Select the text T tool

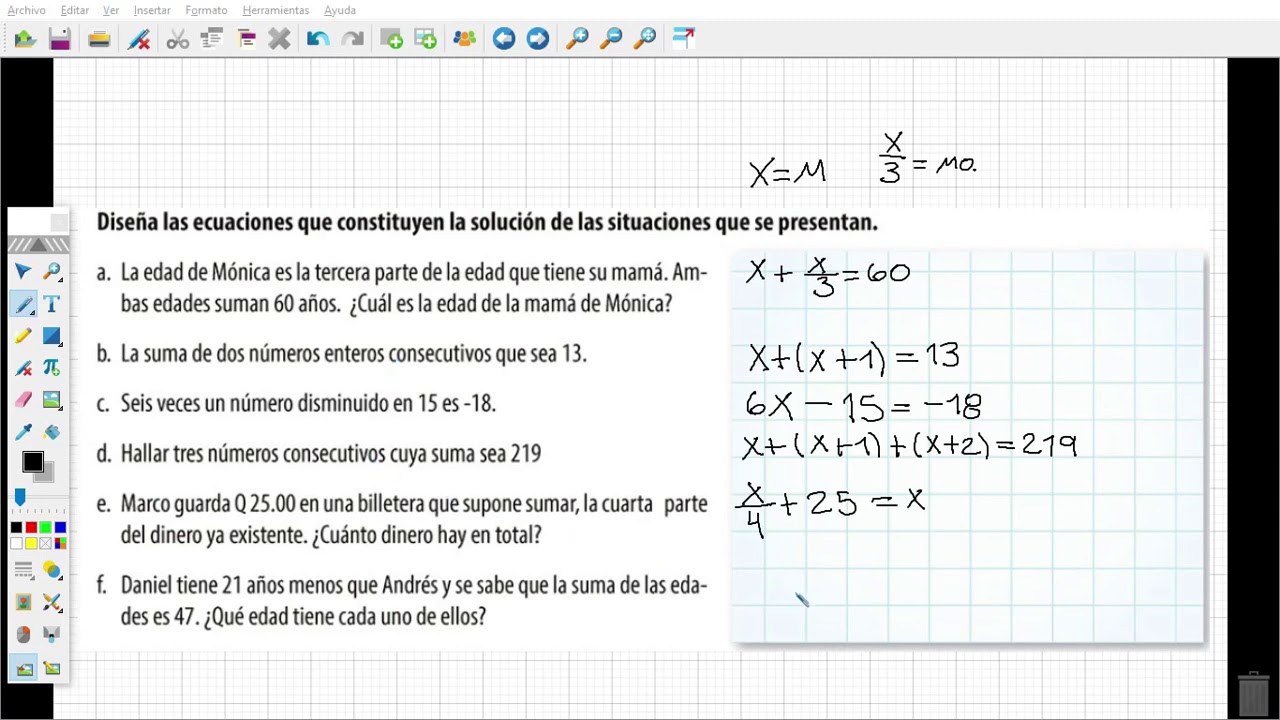point(52,304)
